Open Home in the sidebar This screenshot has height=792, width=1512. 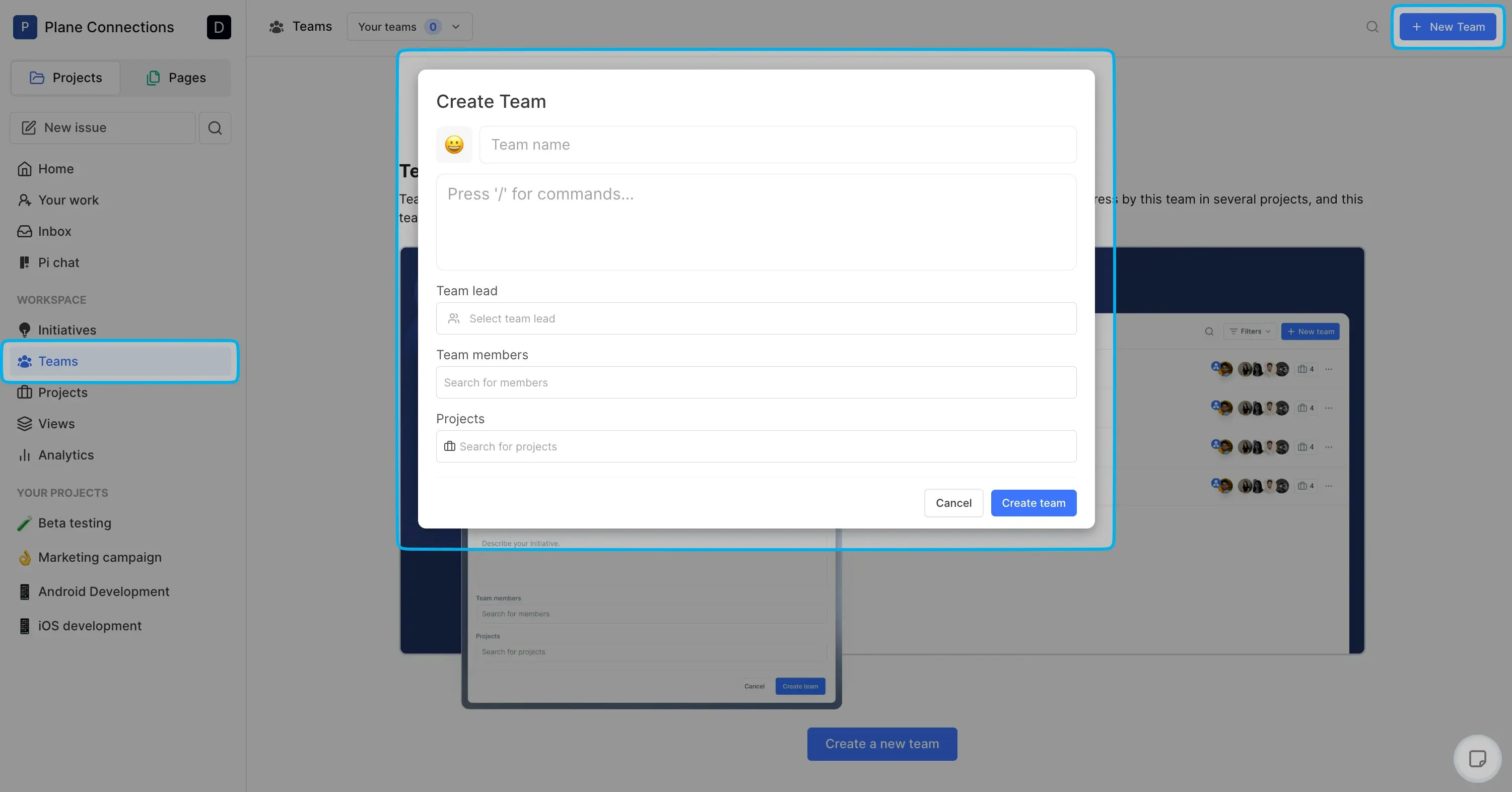[x=56, y=168]
